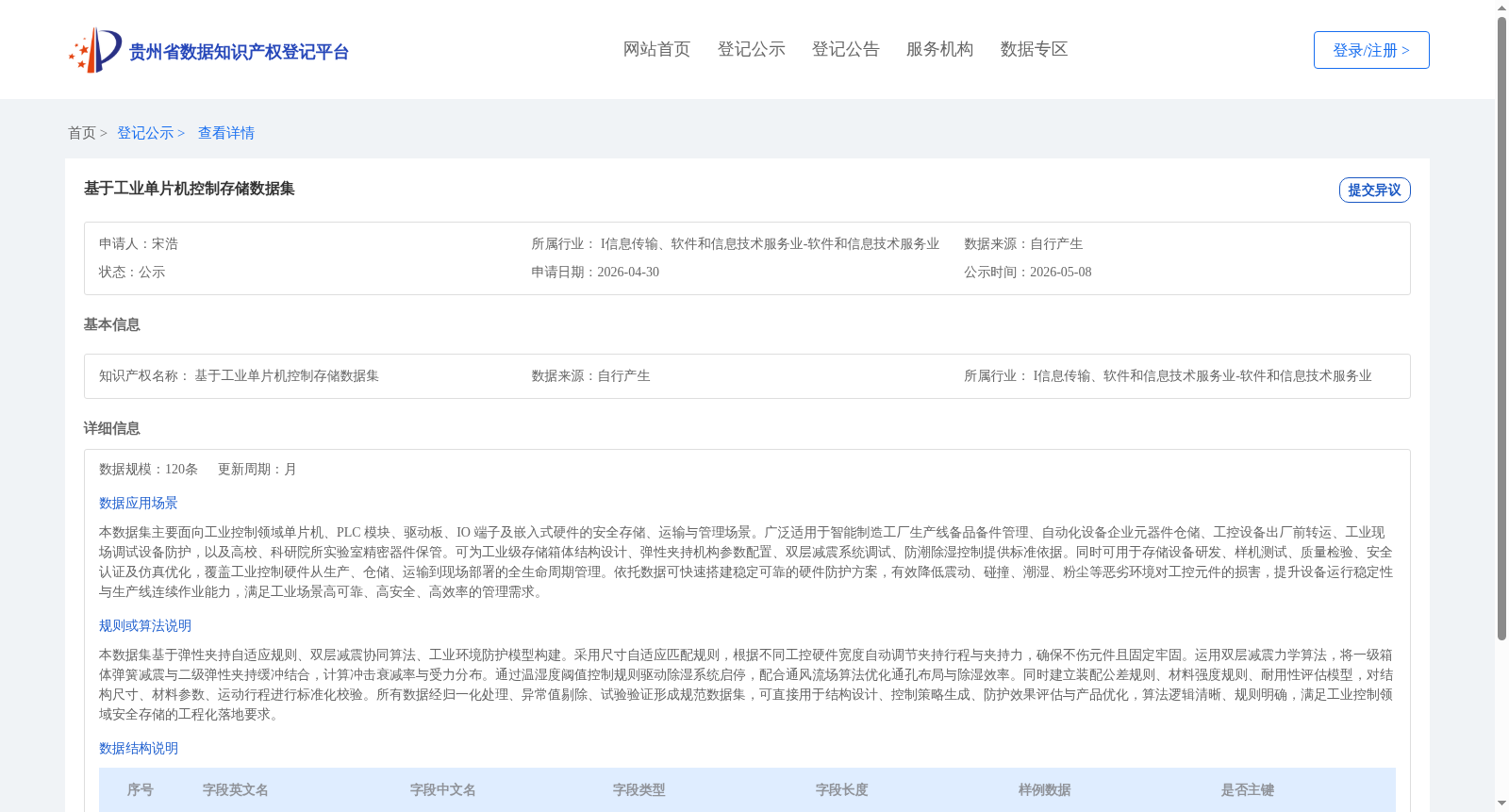1509x812 pixels.
Task: Select the text 申请日期：2026-04-30
Action: (x=595, y=273)
